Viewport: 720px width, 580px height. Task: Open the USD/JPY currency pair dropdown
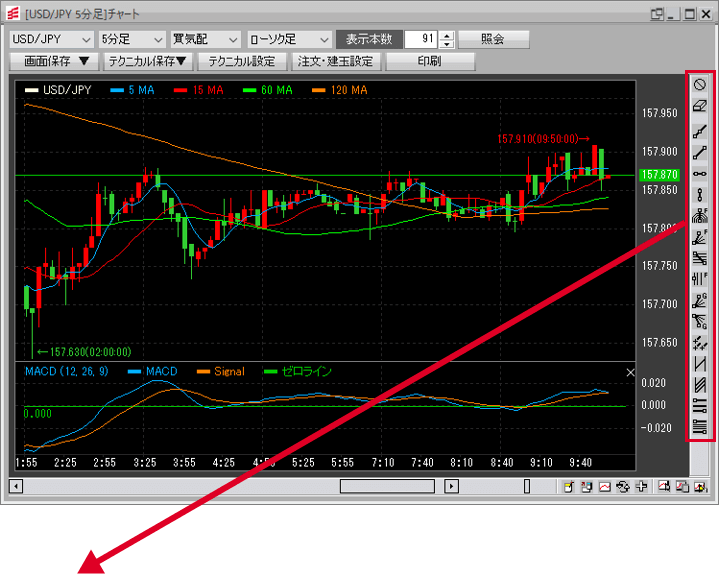click(x=51, y=39)
